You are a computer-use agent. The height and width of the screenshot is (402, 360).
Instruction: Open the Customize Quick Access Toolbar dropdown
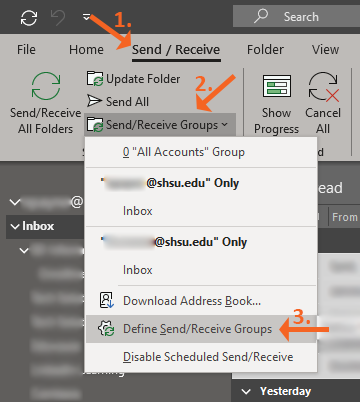click(86, 16)
